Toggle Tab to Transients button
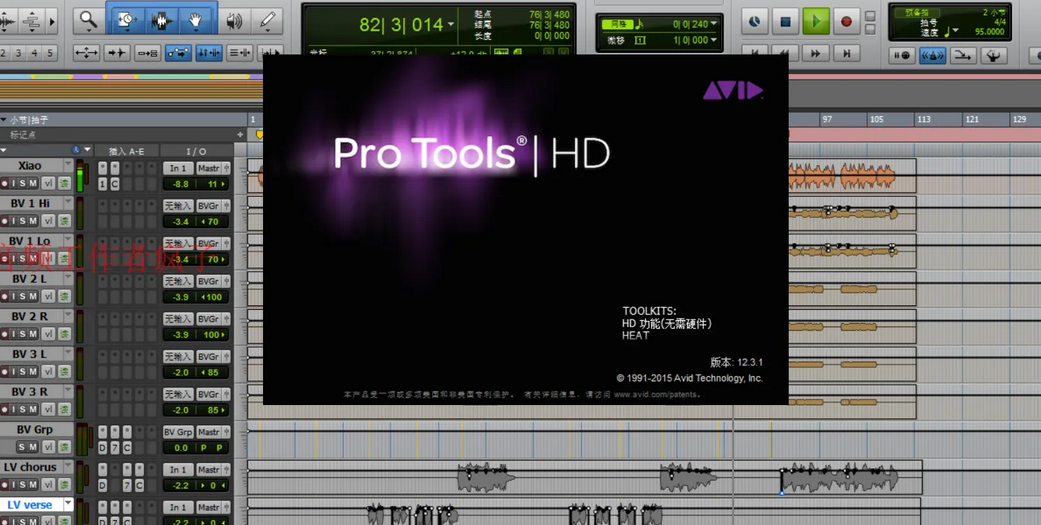The width and height of the screenshot is (1041, 525). pyautogui.click(x=117, y=52)
